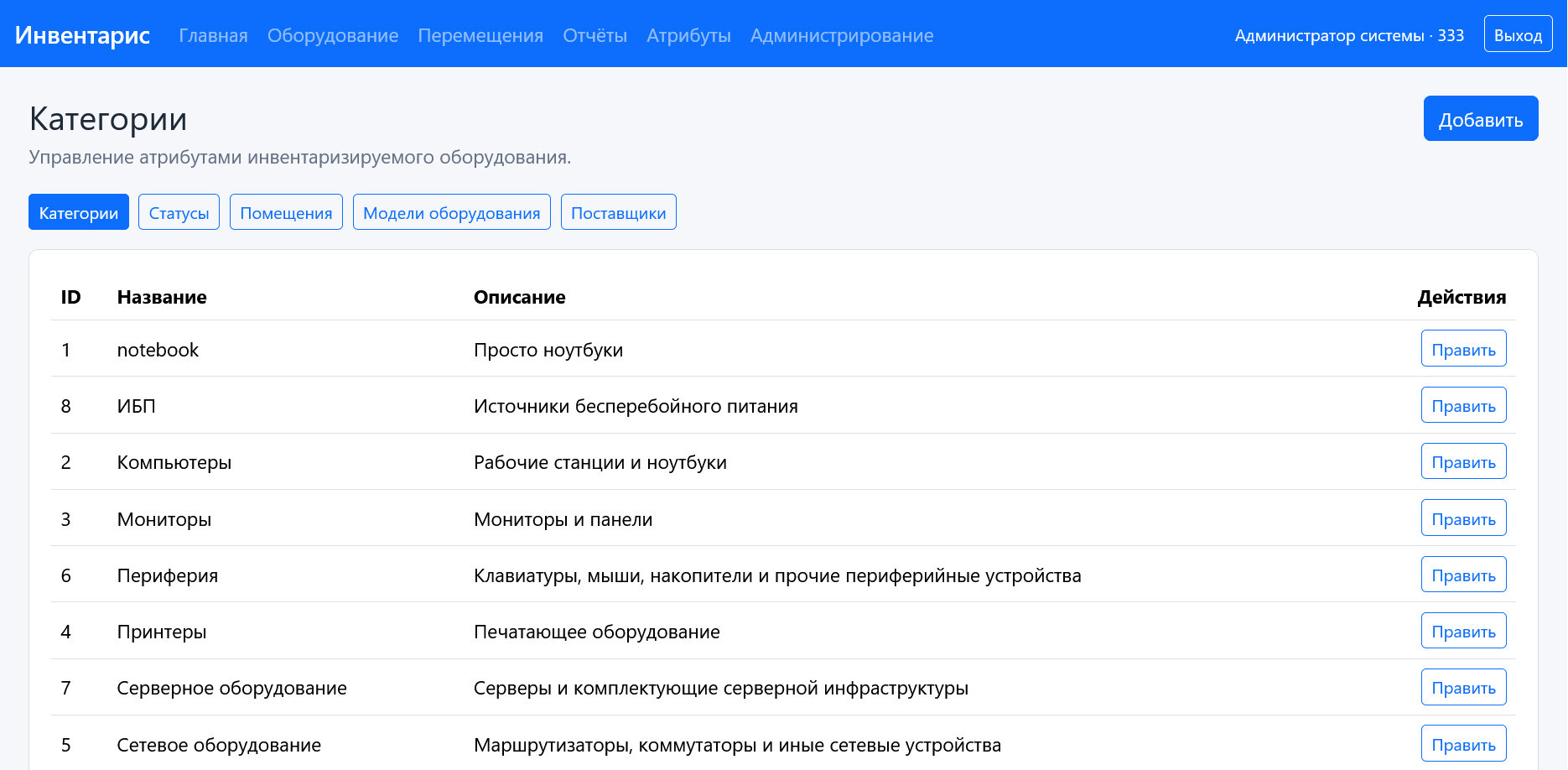1568x770 pixels.
Task: Switch to the Помещения tab
Action: point(286,212)
